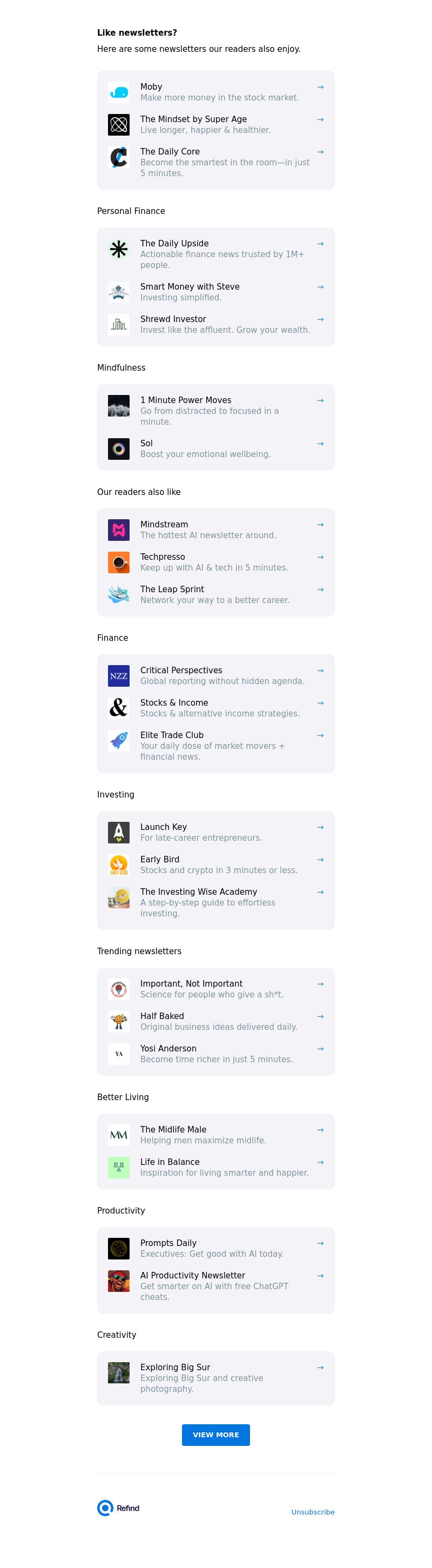This screenshot has width=432, height=1568.
Task: Click the Techpresso coffee cup icon
Action: point(119,562)
